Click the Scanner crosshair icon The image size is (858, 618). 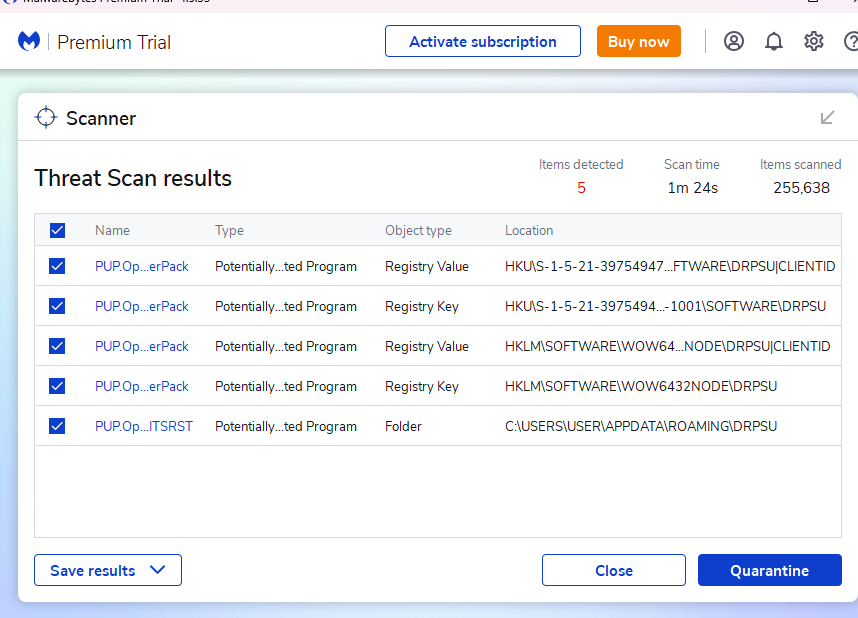point(46,117)
